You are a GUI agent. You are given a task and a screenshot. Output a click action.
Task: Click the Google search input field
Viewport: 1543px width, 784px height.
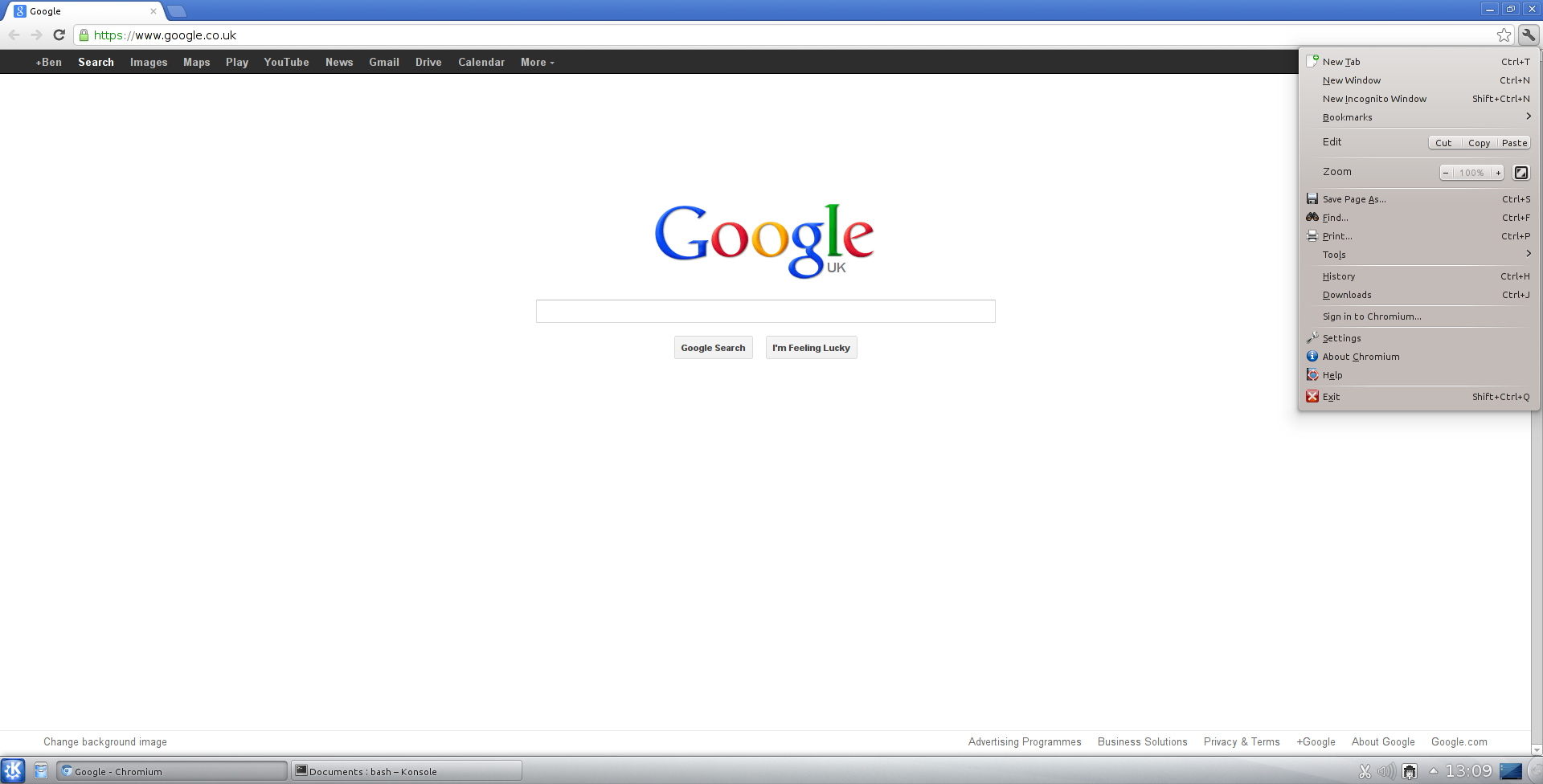765,311
